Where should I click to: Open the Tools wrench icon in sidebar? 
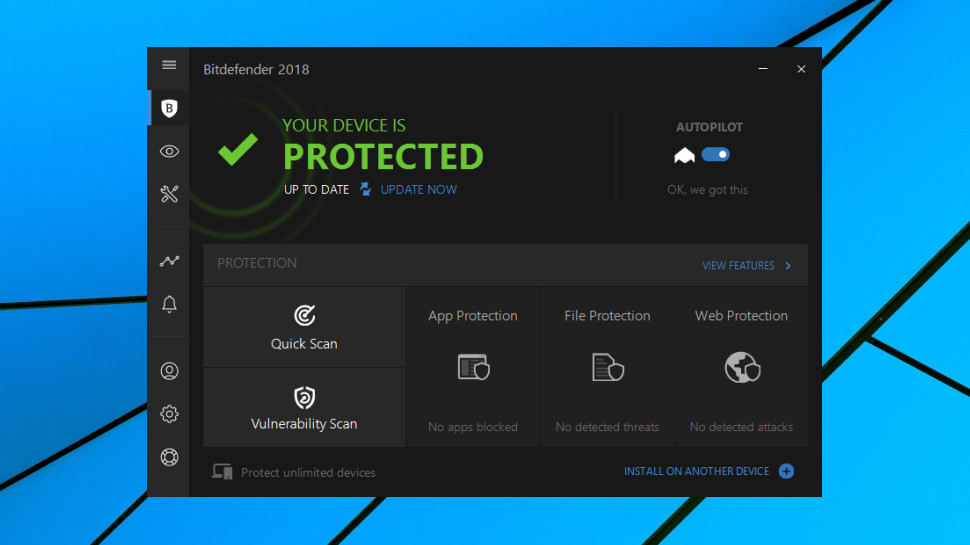point(169,194)
